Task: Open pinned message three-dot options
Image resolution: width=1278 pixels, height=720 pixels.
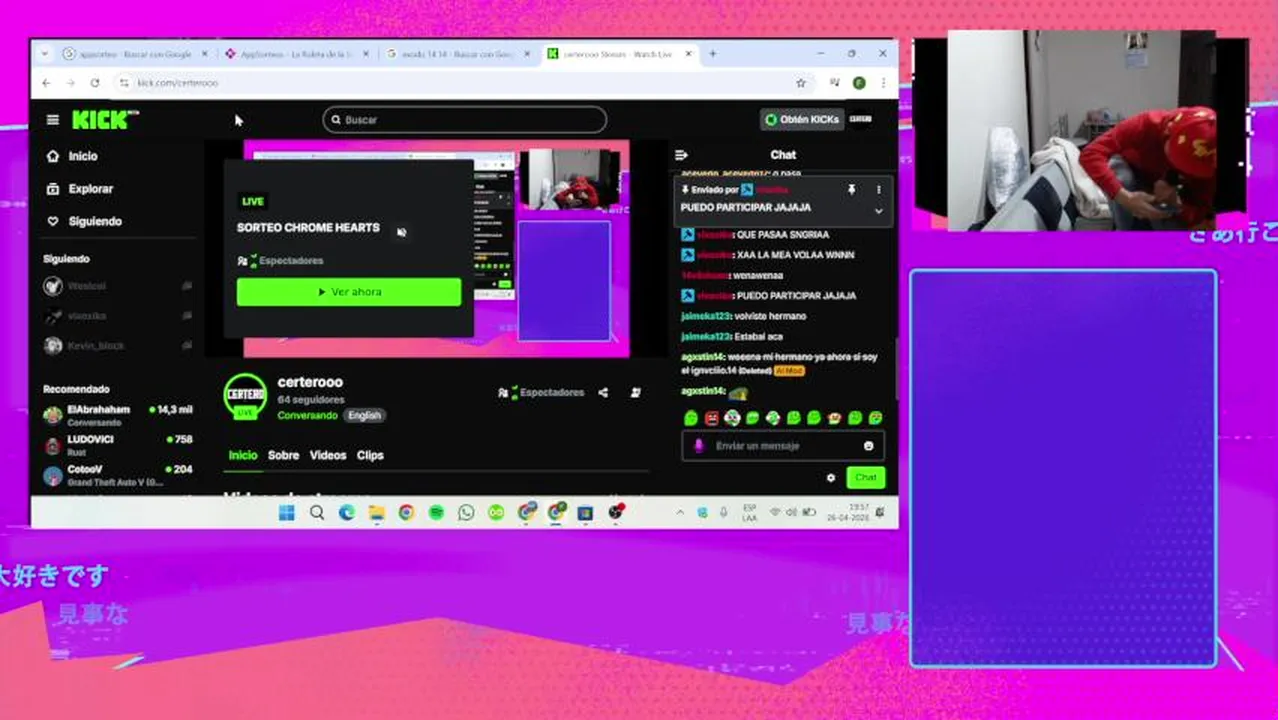Action: (878, 189)
